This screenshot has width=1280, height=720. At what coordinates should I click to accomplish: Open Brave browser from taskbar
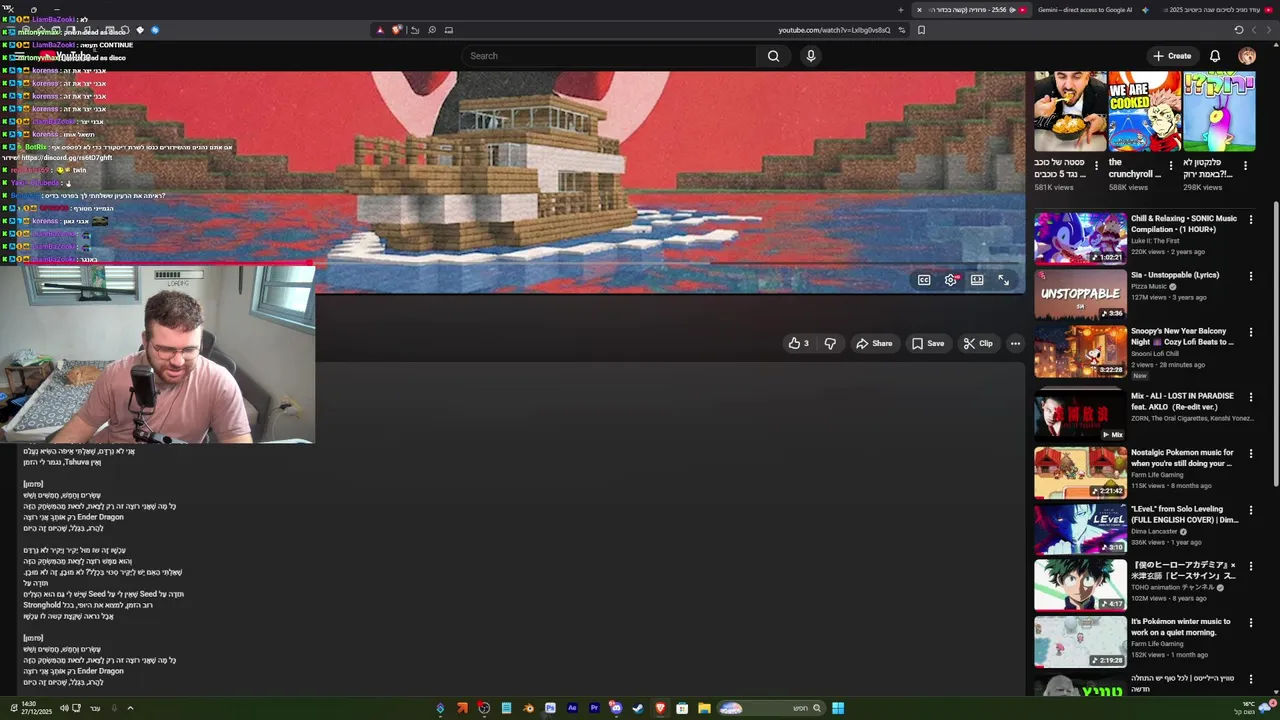point(660,708)
